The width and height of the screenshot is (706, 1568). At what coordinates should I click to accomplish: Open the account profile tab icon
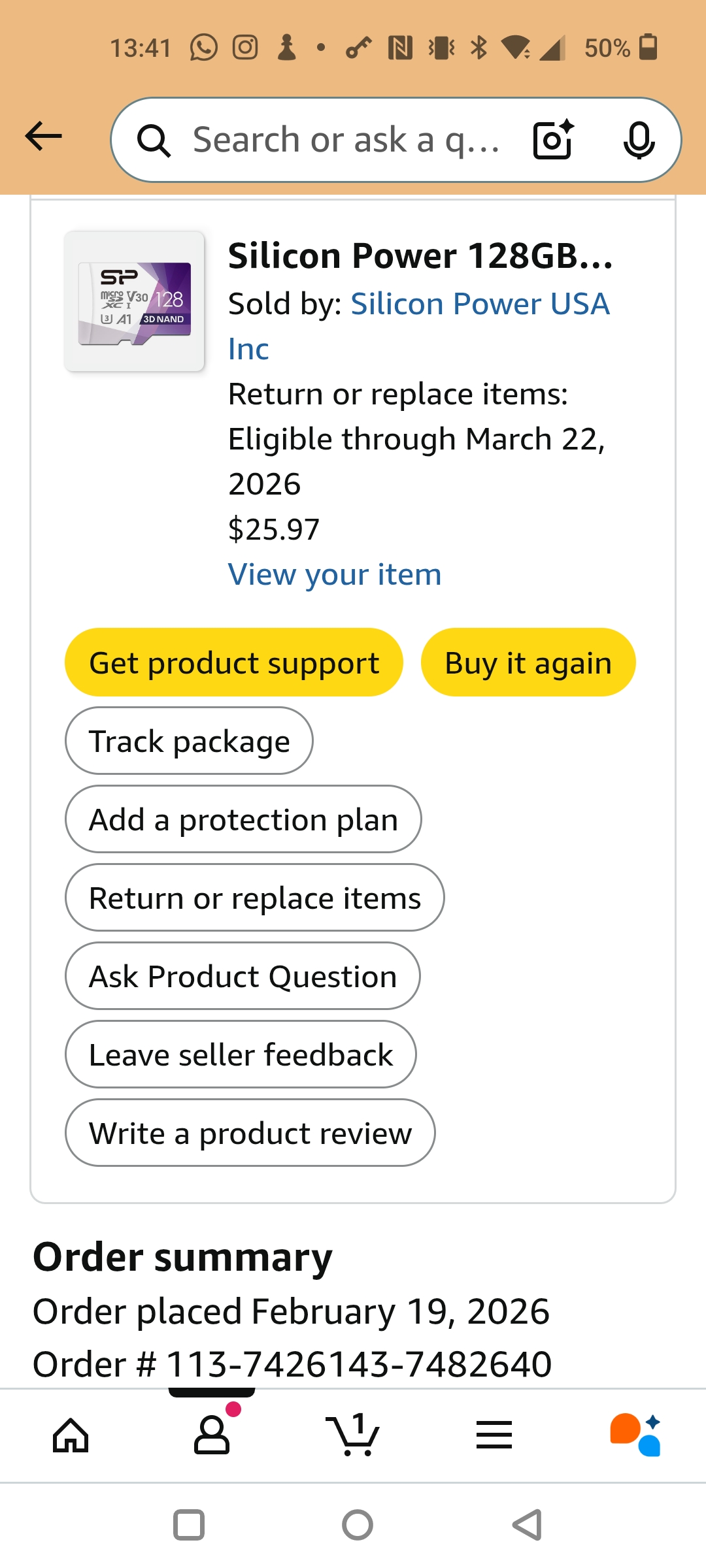212,1435
